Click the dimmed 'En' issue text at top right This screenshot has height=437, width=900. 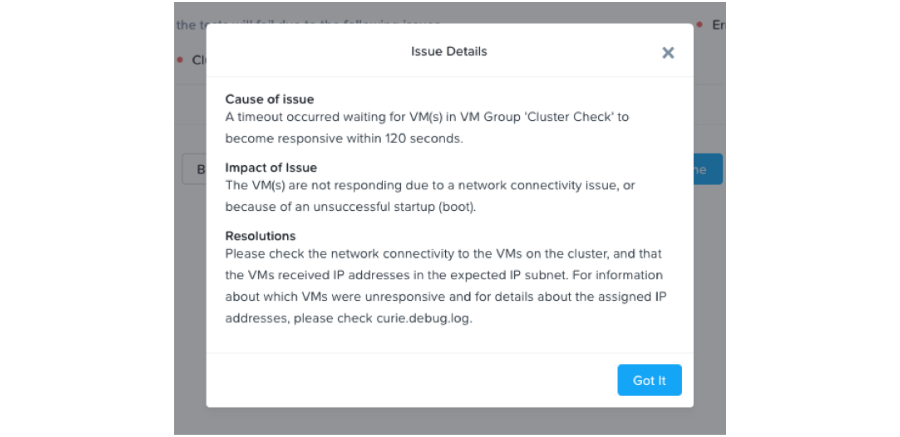(x=718, y=25)
